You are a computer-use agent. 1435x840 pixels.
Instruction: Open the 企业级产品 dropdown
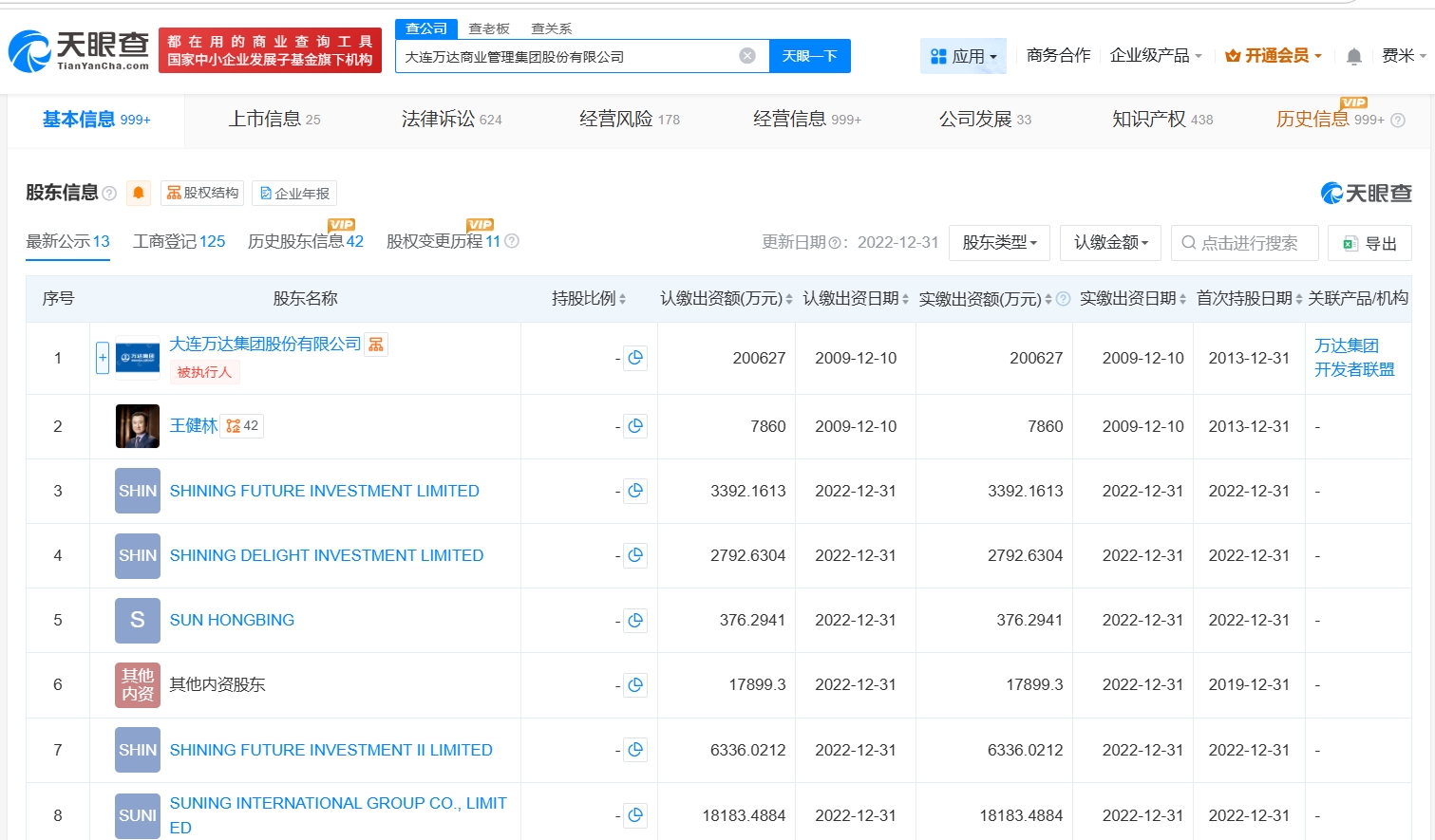click(x=1156, y=56)
